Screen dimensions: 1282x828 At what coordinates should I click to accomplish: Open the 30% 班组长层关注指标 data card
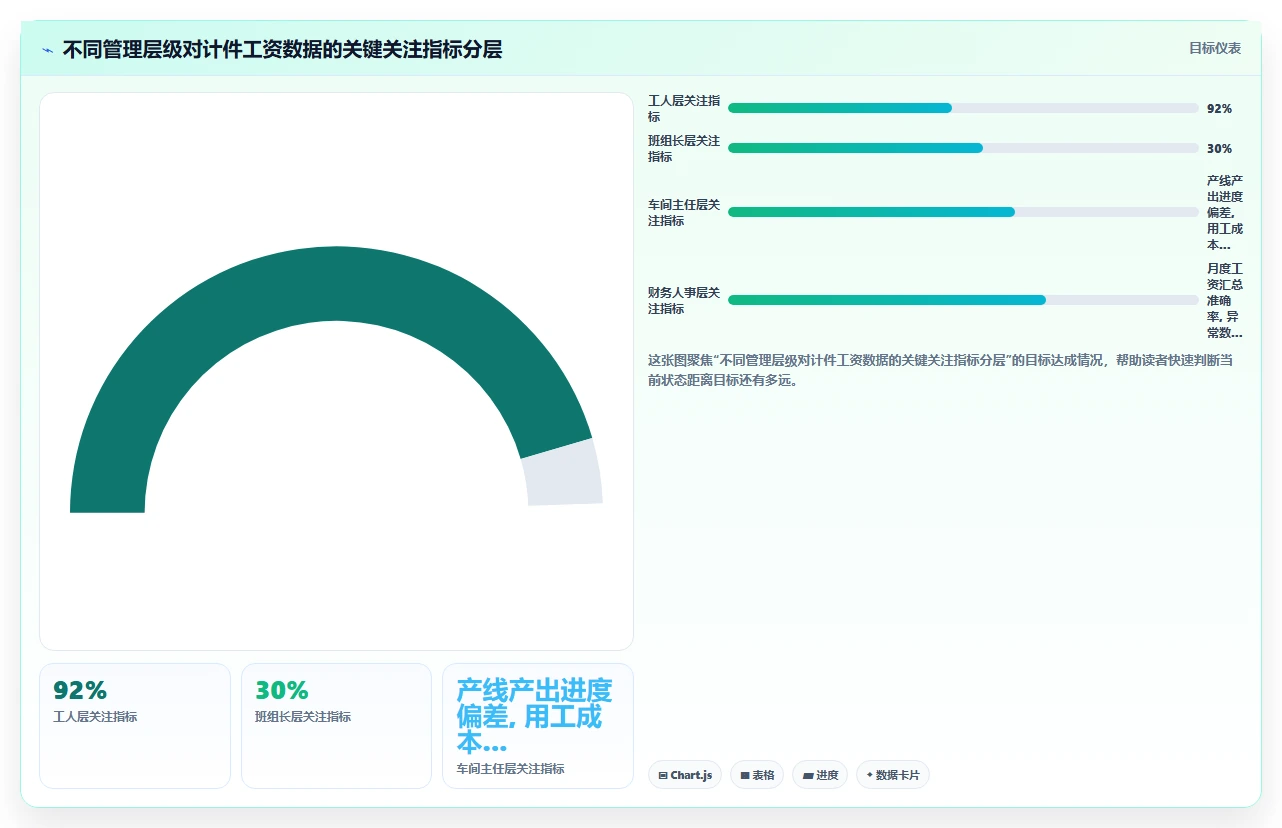pos(336,726)
